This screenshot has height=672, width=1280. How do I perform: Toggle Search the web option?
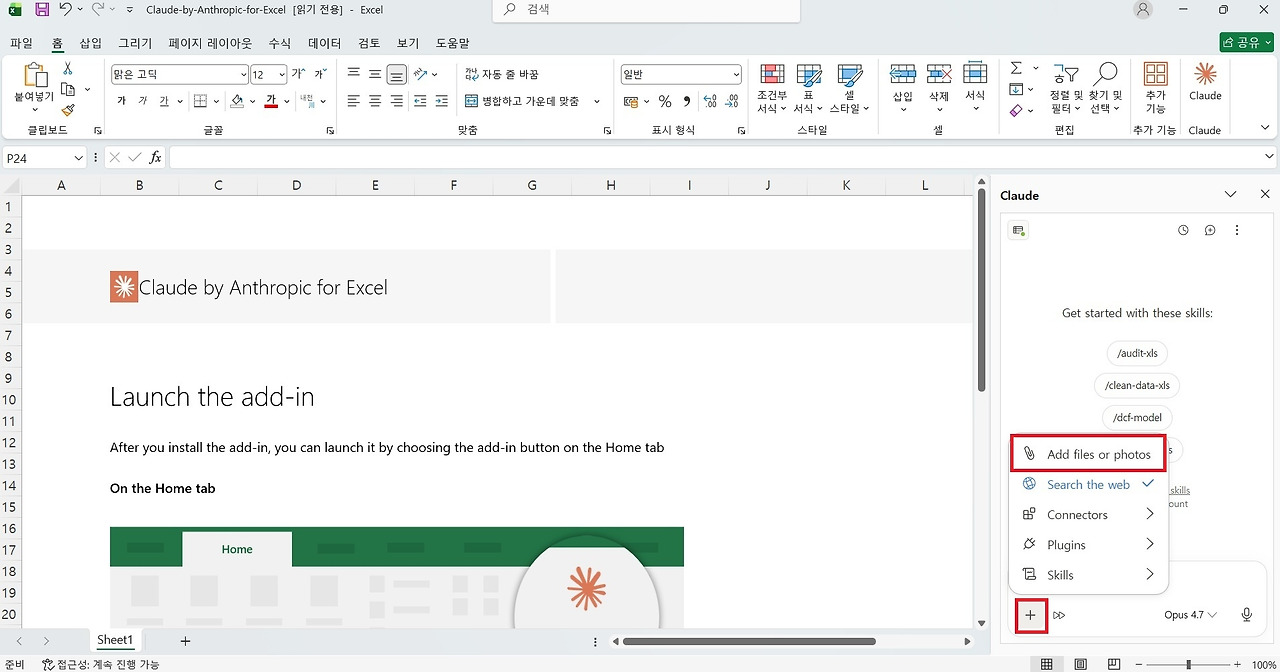pos(1087,484)
